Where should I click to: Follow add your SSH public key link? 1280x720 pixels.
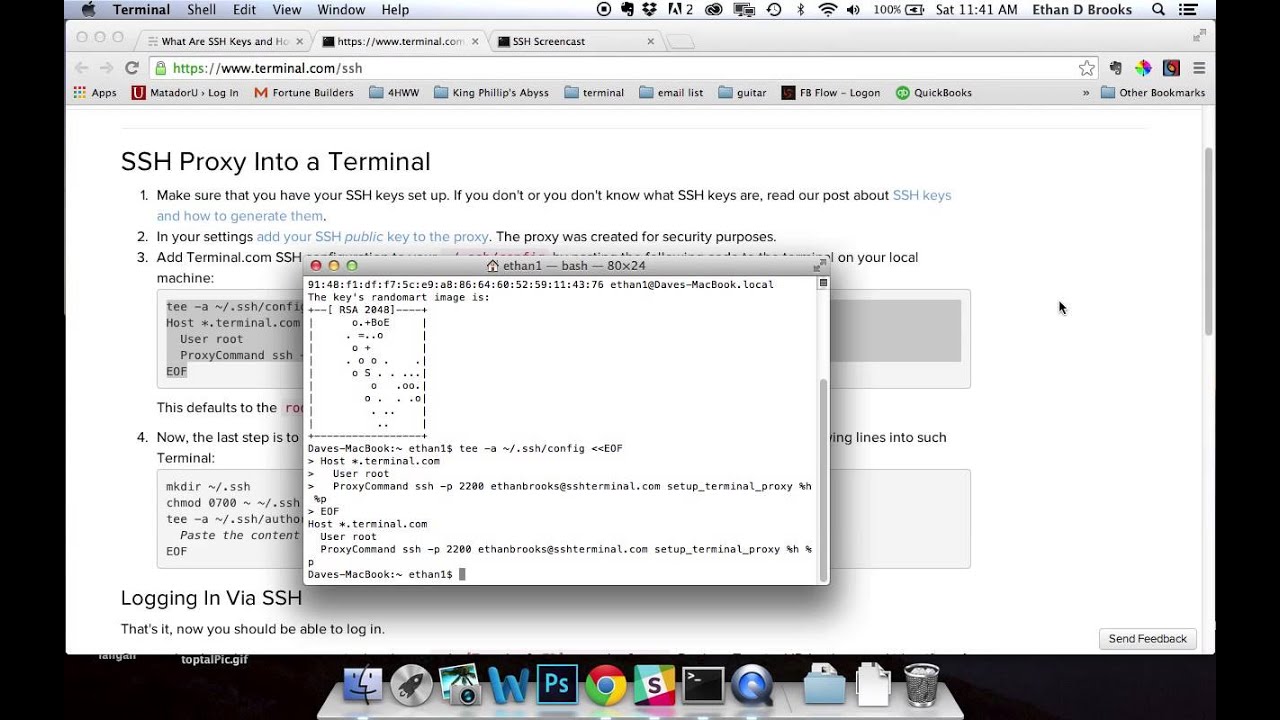[373, 237]
